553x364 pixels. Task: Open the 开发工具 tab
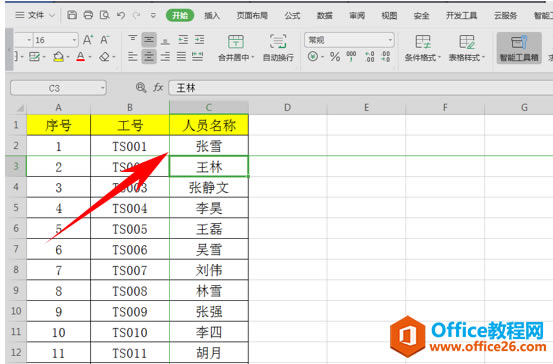[461, 15]
